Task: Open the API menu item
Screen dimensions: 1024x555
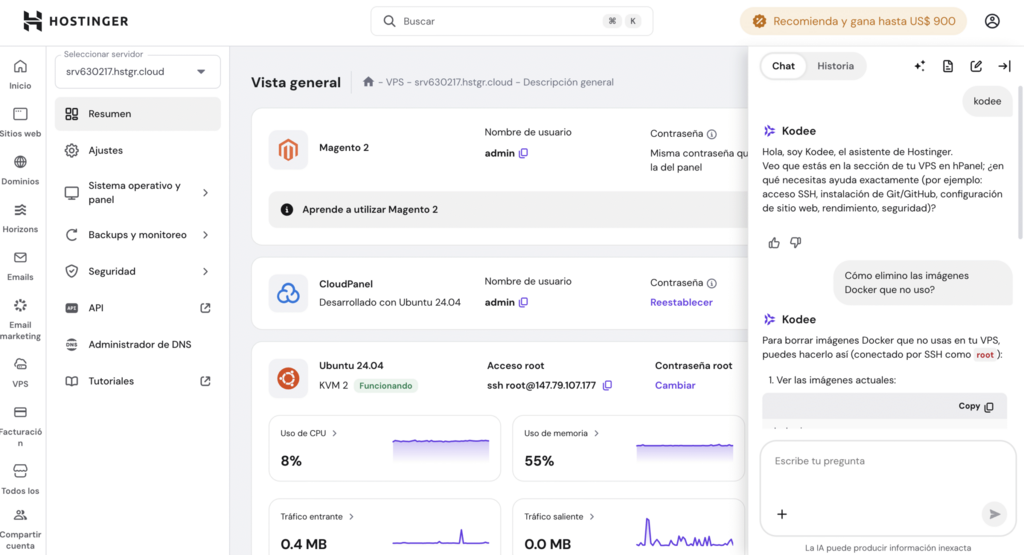Action: tap(138, 308)
